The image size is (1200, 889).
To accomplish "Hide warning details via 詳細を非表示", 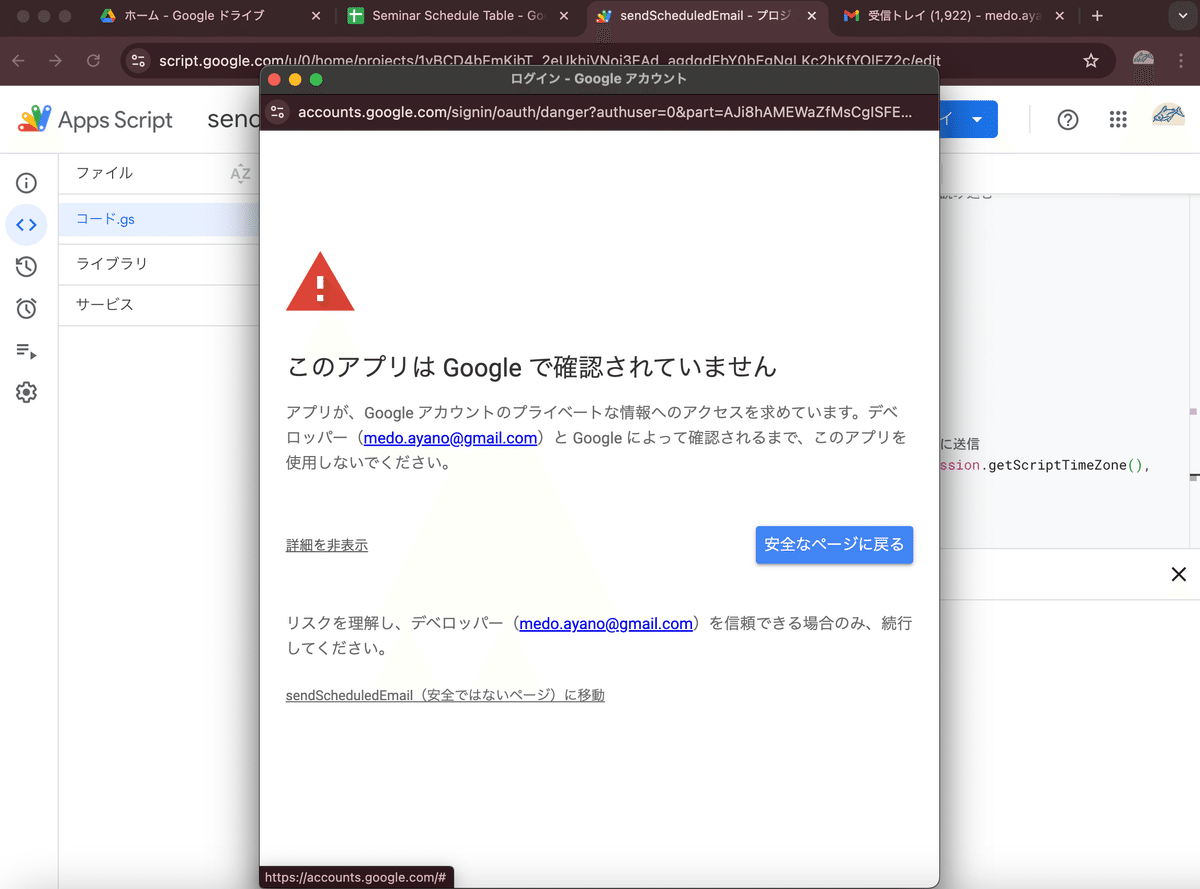I will (327, 545).
